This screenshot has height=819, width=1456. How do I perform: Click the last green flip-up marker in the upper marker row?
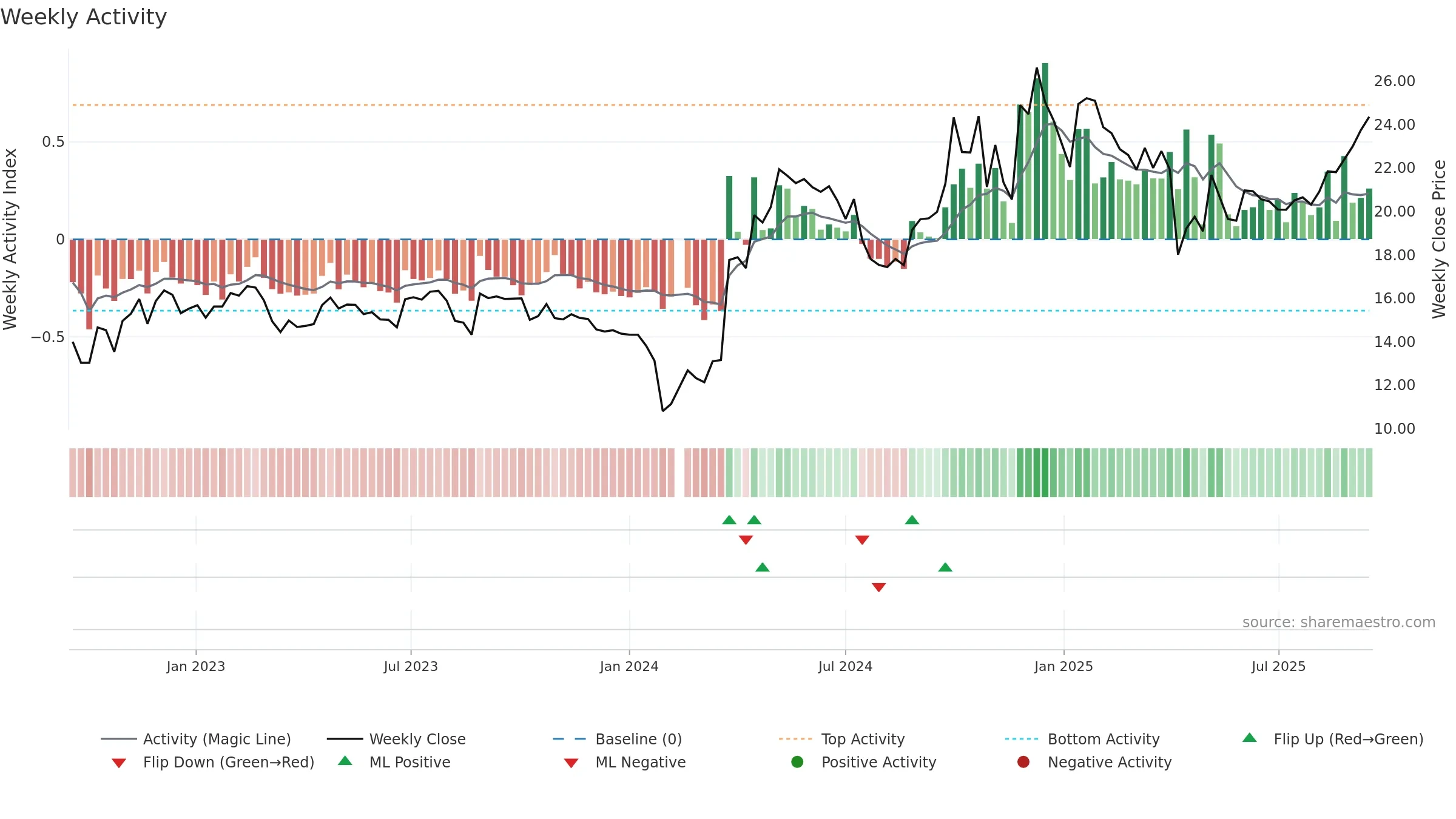pyautogui.click(x=912, y=520)
